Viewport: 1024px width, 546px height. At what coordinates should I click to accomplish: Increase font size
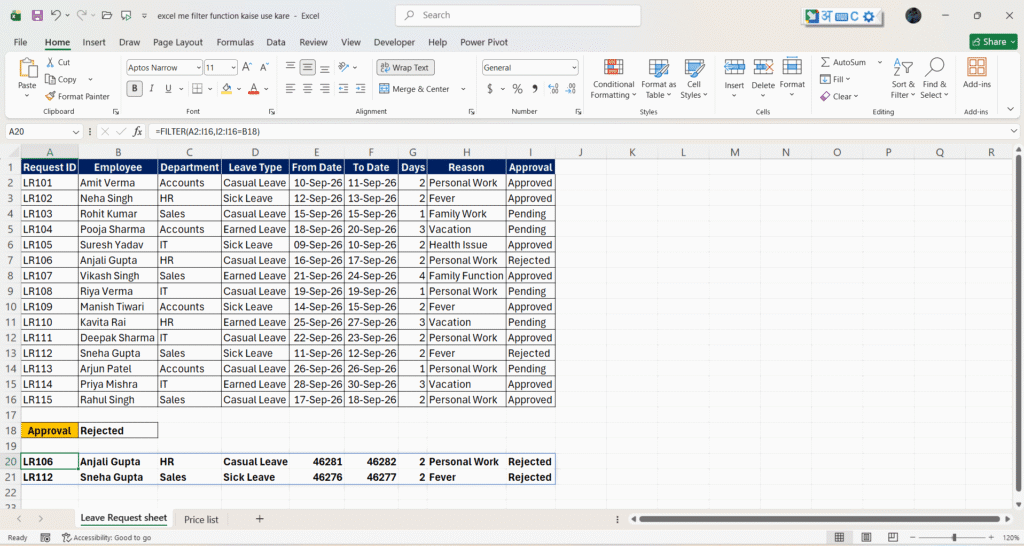(x=247, y=67)
